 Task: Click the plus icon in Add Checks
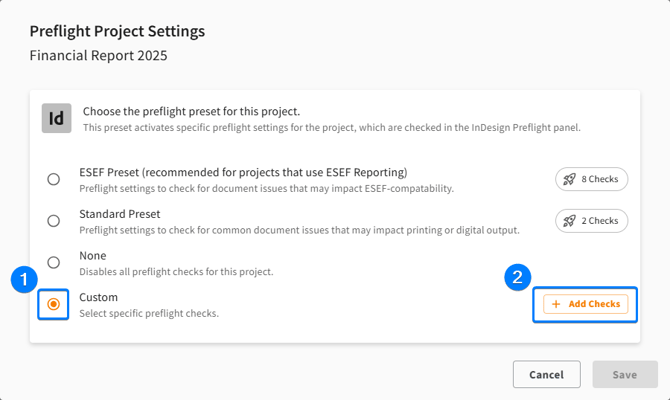tap(556, 304)
